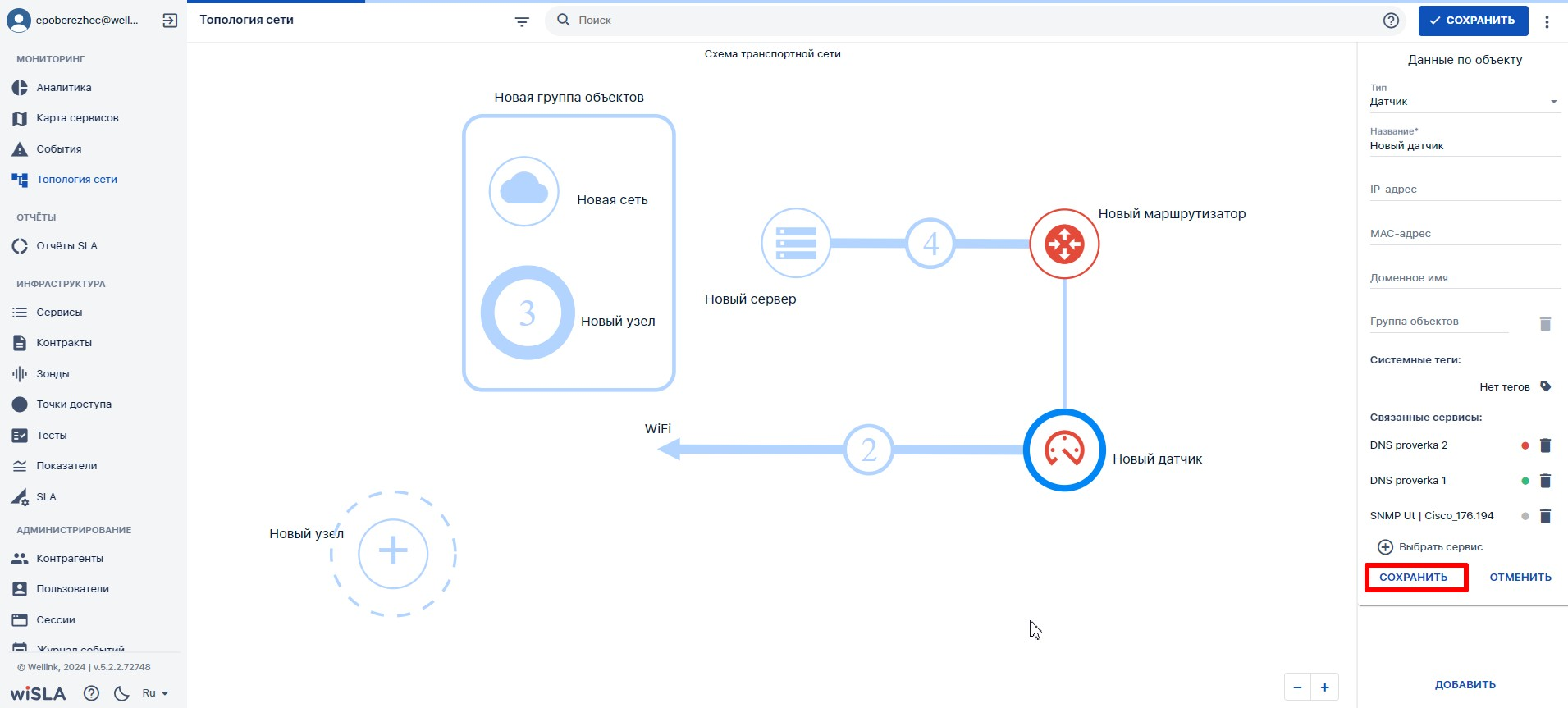Zoom in with the plus button

point(1324,687)
